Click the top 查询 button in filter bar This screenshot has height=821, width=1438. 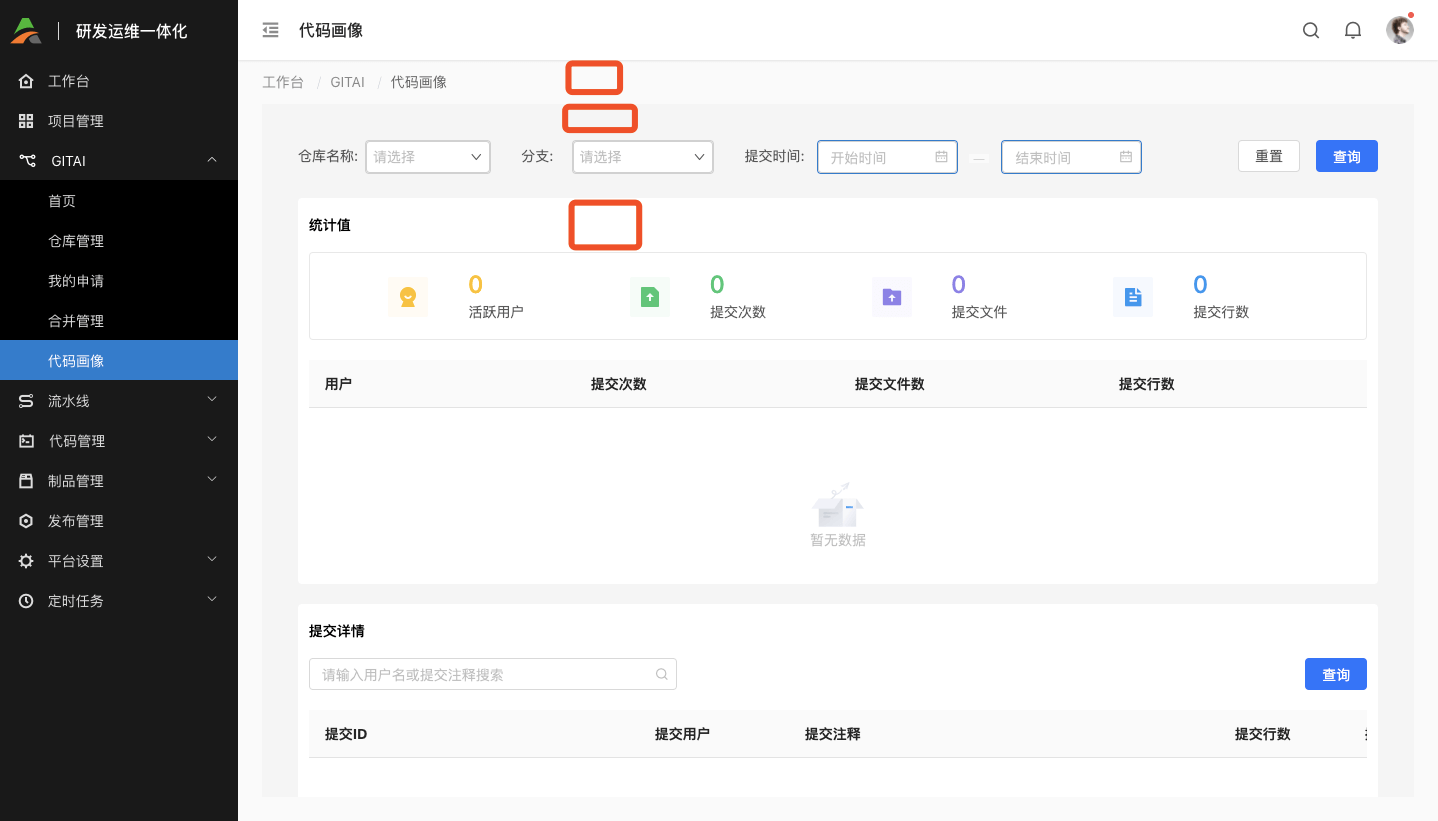tap(1347, 156)
